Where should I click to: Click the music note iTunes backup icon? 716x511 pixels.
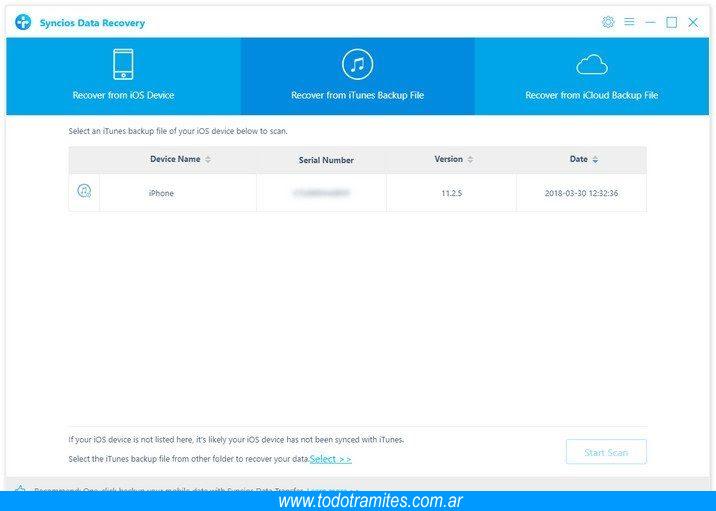click(x=357, y=64)
